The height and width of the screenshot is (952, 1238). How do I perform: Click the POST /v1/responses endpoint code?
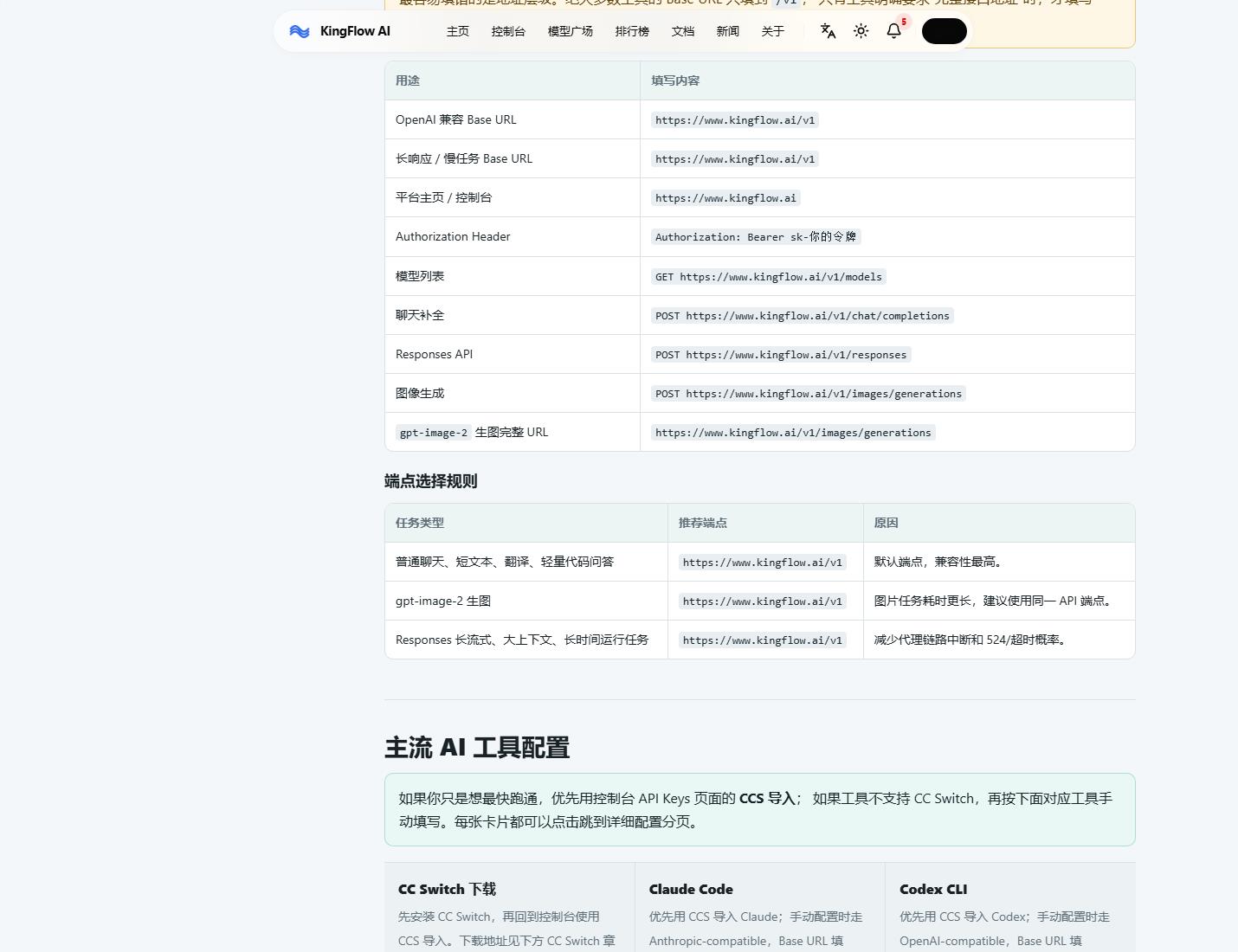click(x=781, y=355)
